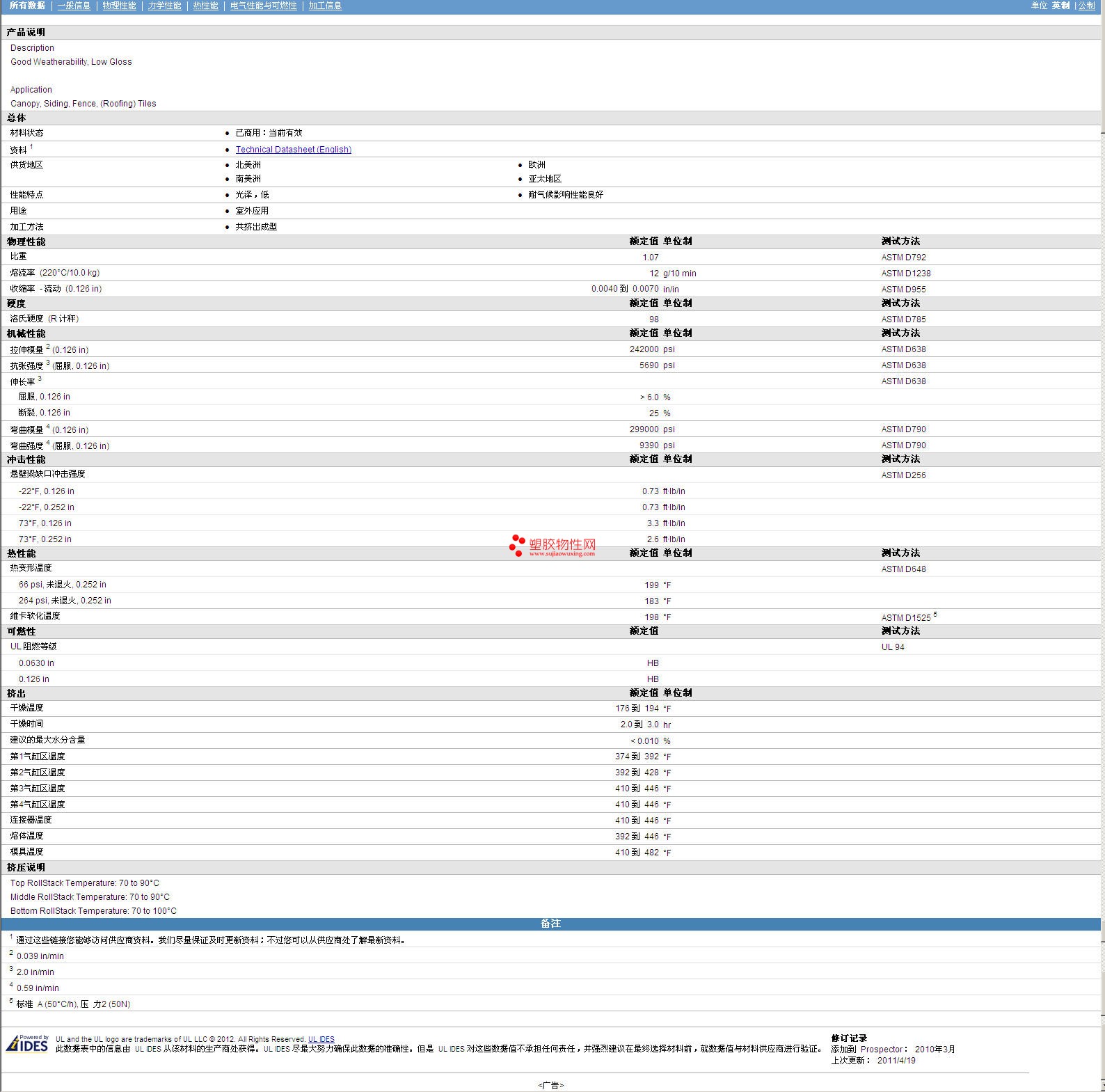Click the 干燥温度 row label
The width and height of the screenshot is (1105, 1092).
[x=26, y=708]
